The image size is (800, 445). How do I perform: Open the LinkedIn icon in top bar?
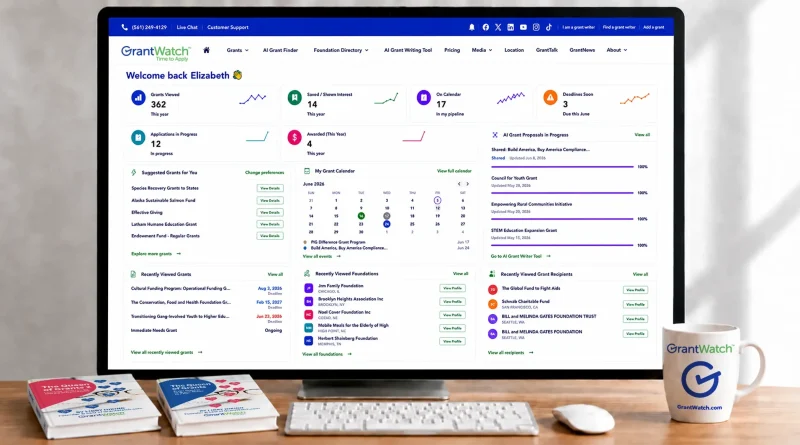[x=511, y=27]
